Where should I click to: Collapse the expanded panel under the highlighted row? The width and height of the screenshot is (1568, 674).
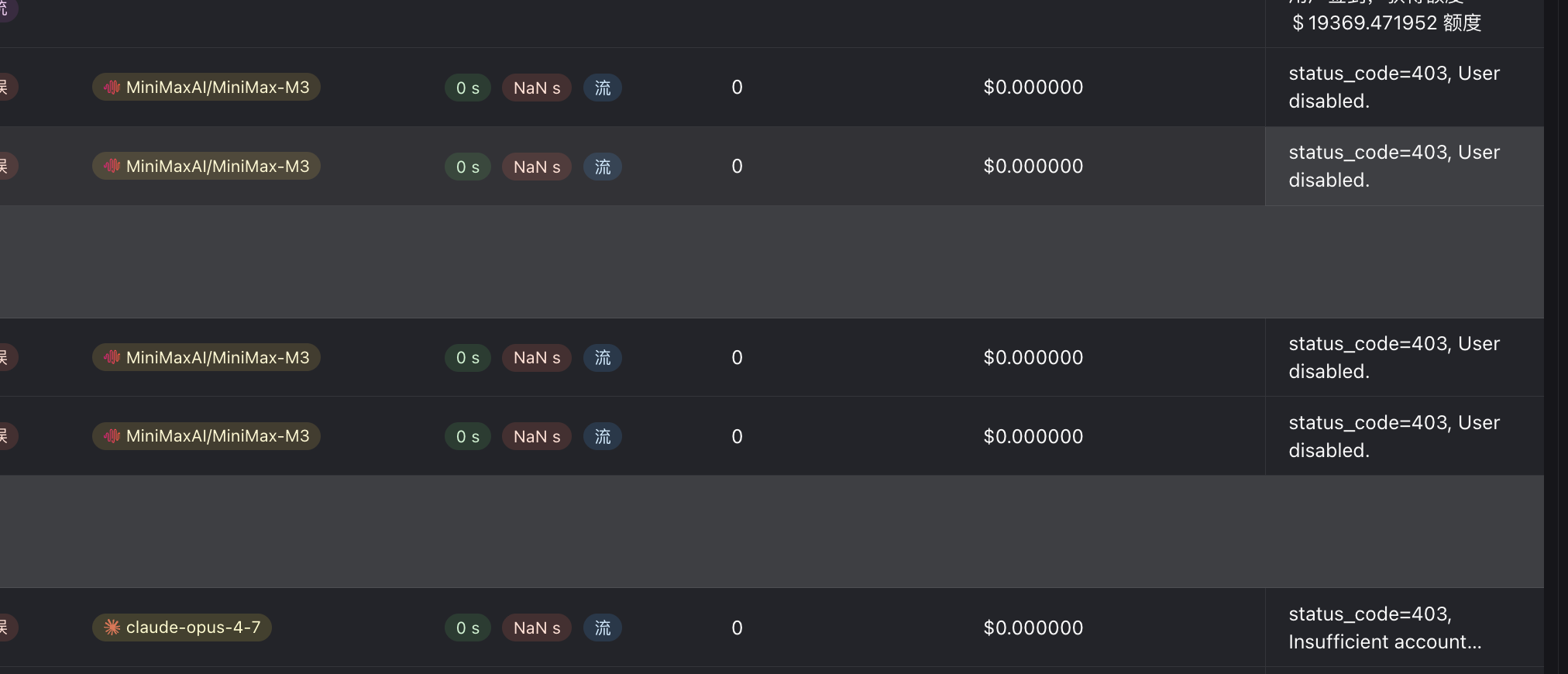tap(772, 262)
